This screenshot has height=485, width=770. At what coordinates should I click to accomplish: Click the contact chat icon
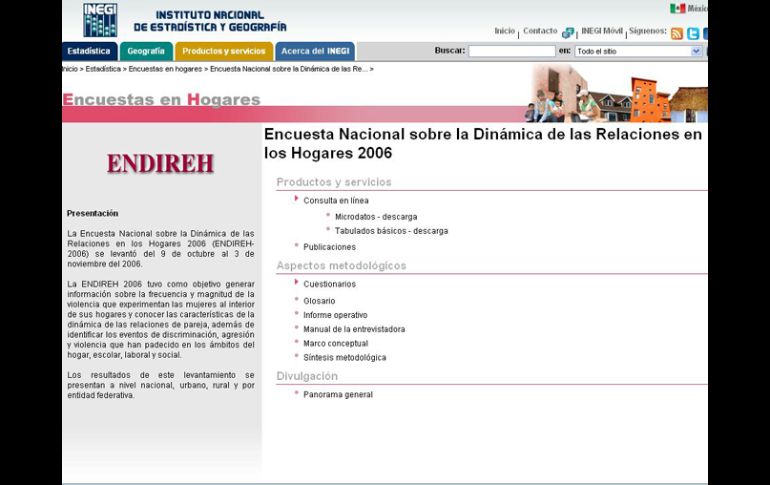click(568, 33)
